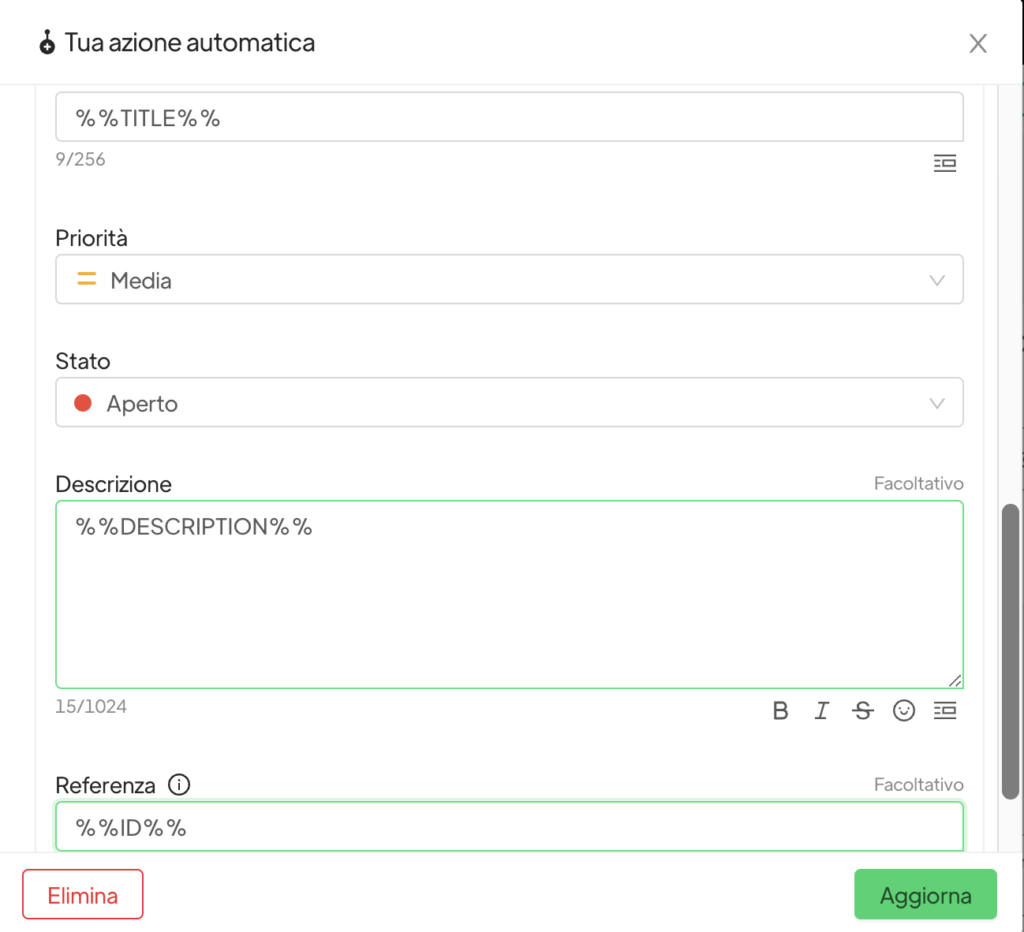Click inside the Descrizione text area

[x=509, y=595]
